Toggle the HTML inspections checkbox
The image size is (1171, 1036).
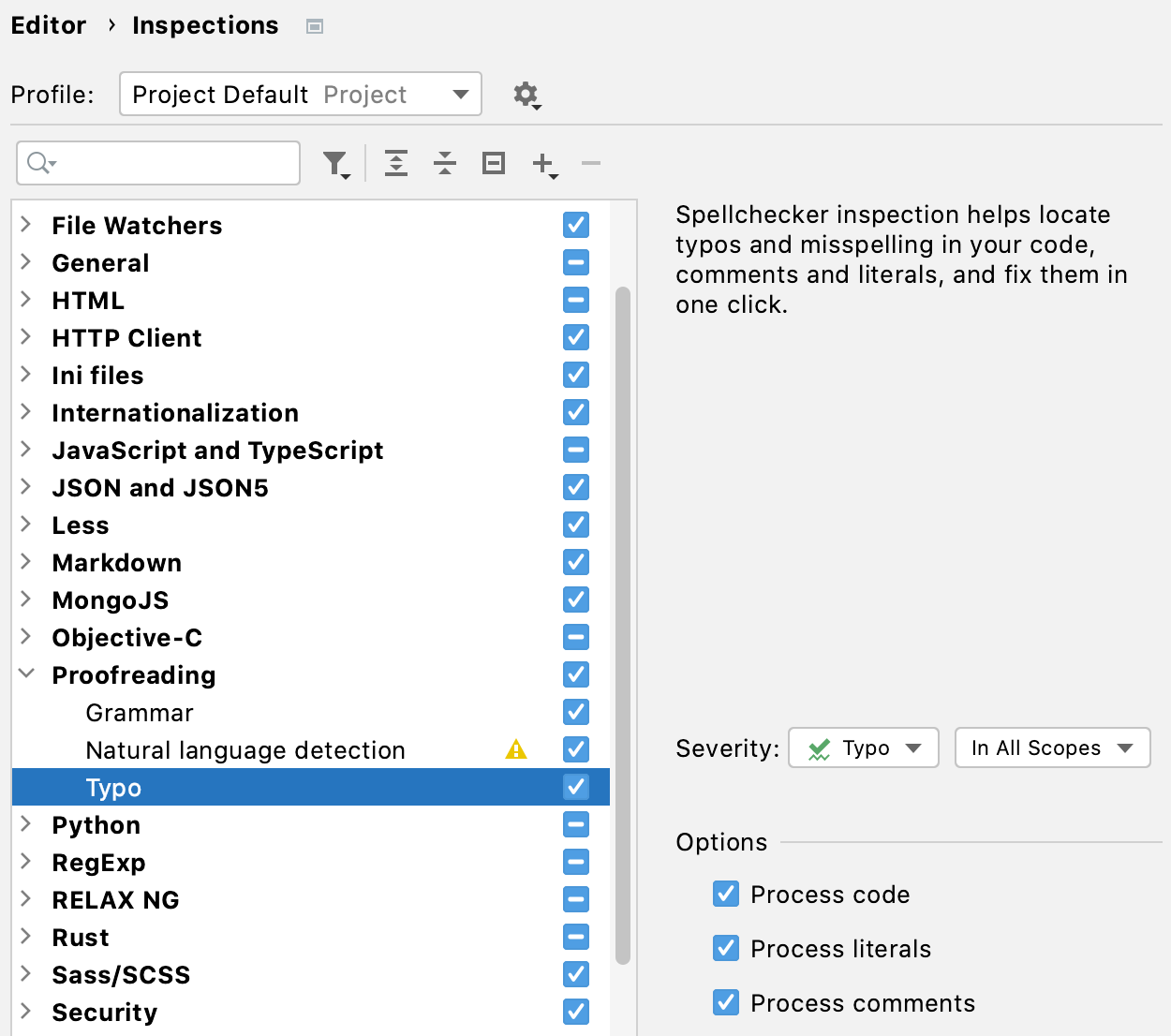pyautogui.click(x=575, y=300)
